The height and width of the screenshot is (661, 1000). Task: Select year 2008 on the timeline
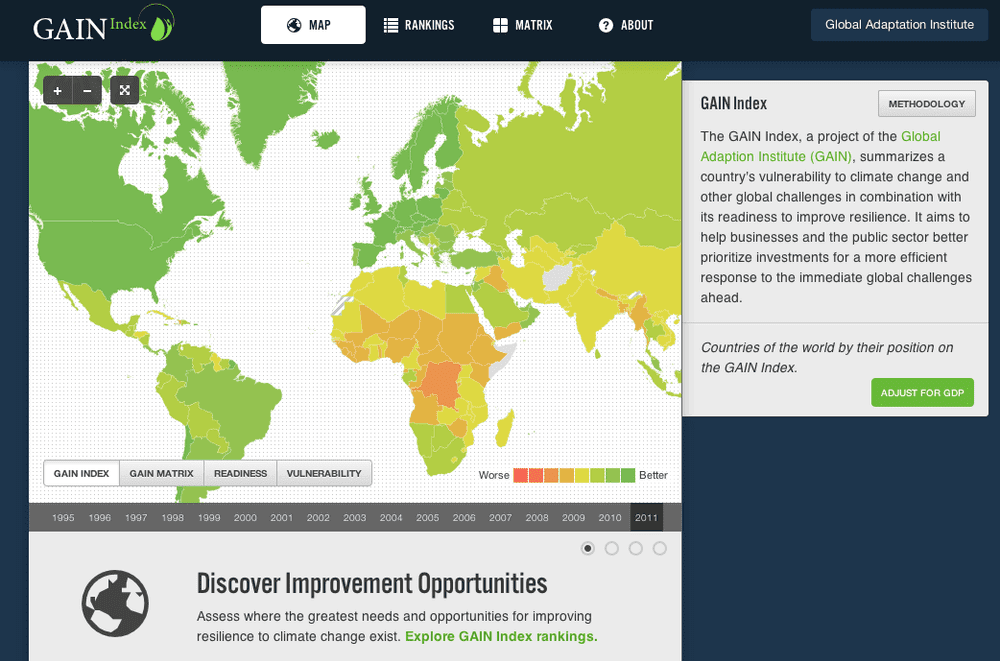click(x=537, y=517)
